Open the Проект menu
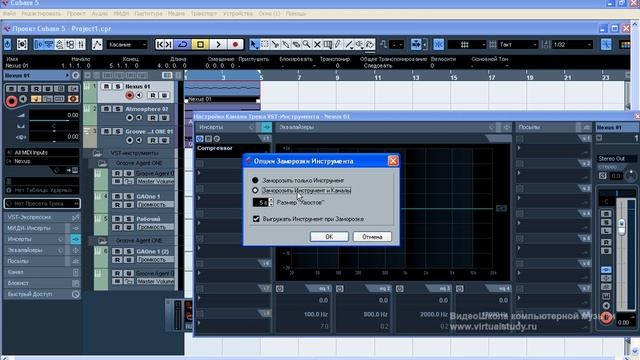Screen dimensions: 640x360 (76, 13)
